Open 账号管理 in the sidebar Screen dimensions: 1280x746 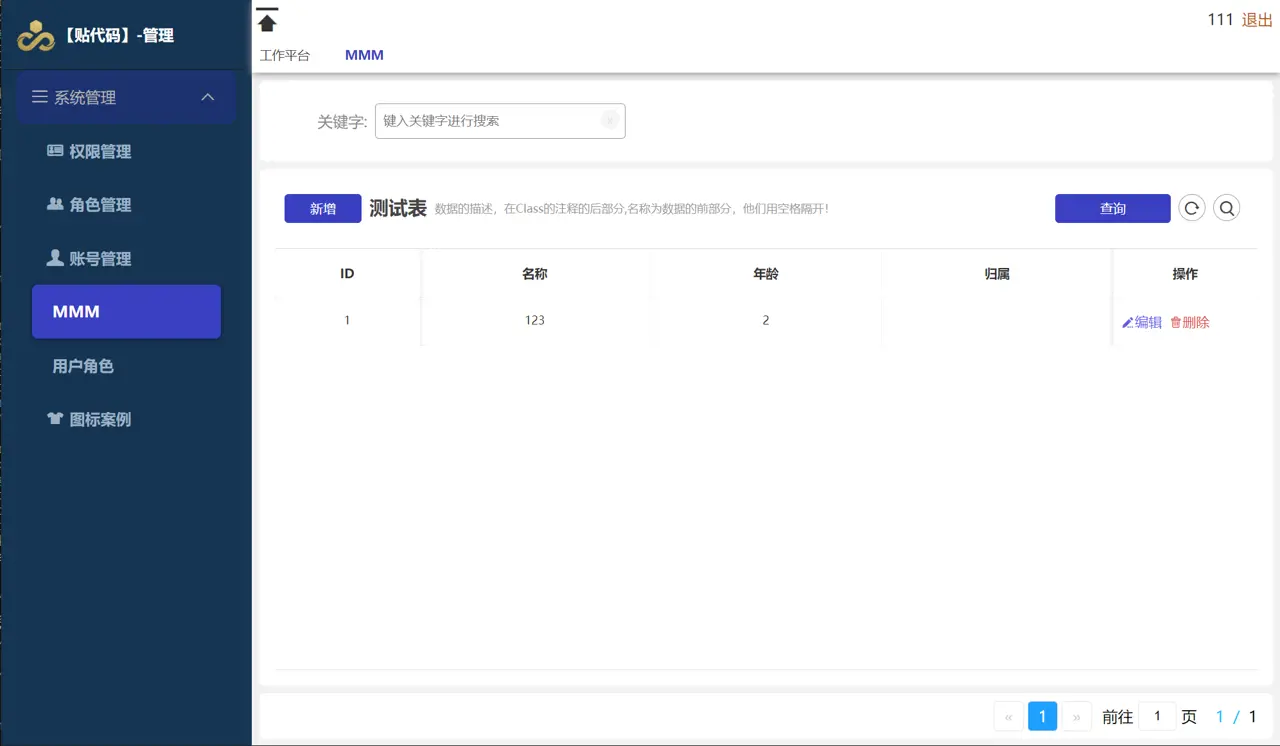point(89,259)
